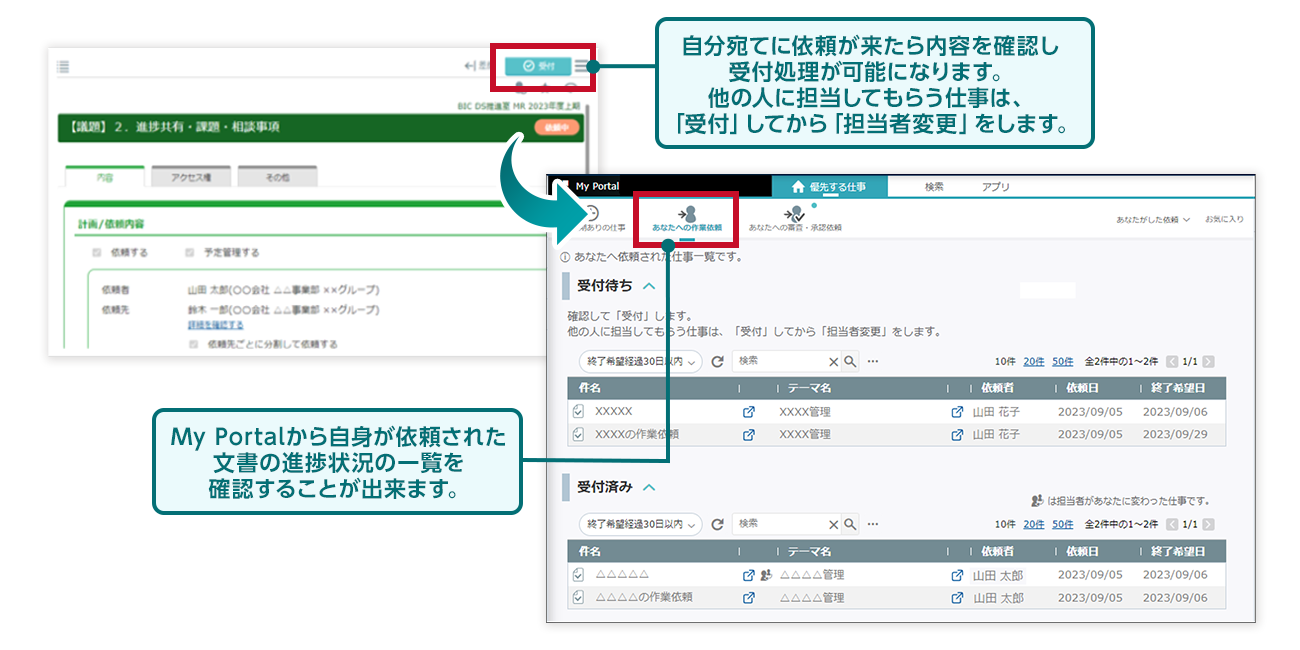Image resolution: width=1300 pixels, height=650 pixels.
Task: Open the external link icon beside XXXXX
Action: pos(748,410)
